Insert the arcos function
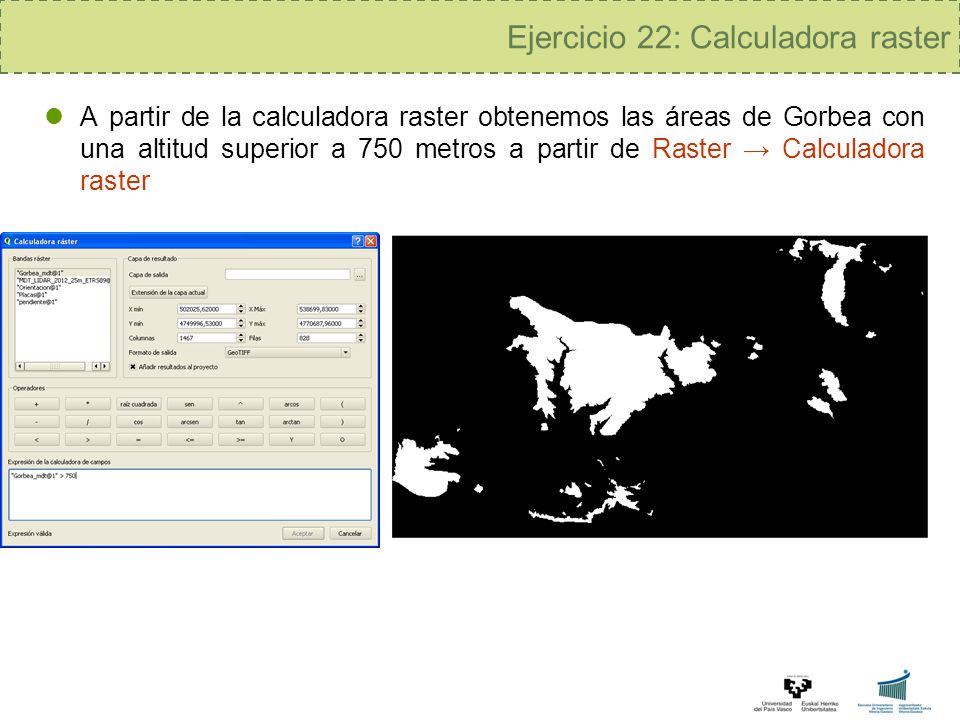This screenshot has height=720, width=960. [x=291, y=404]
